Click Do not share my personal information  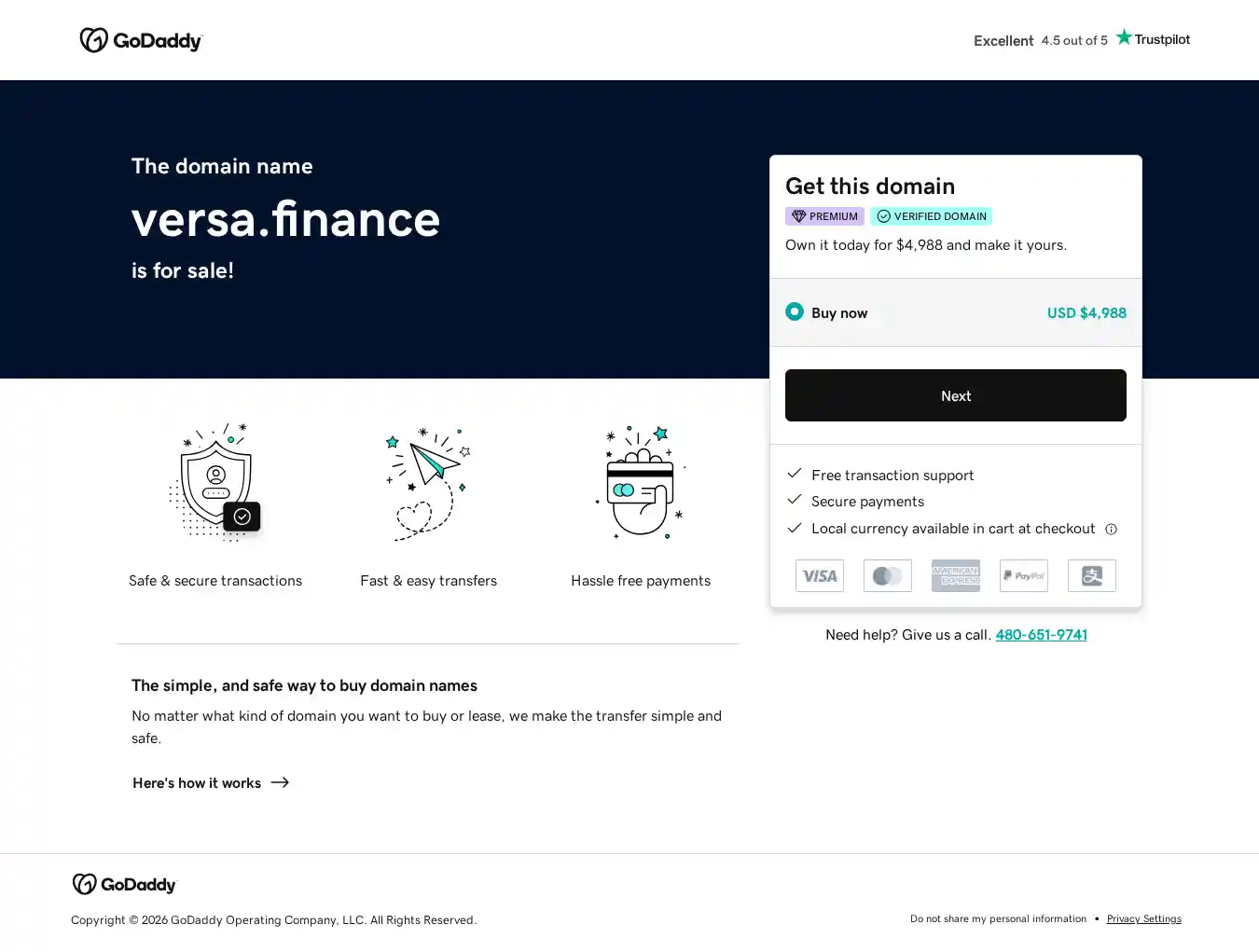tap(998, 919)
